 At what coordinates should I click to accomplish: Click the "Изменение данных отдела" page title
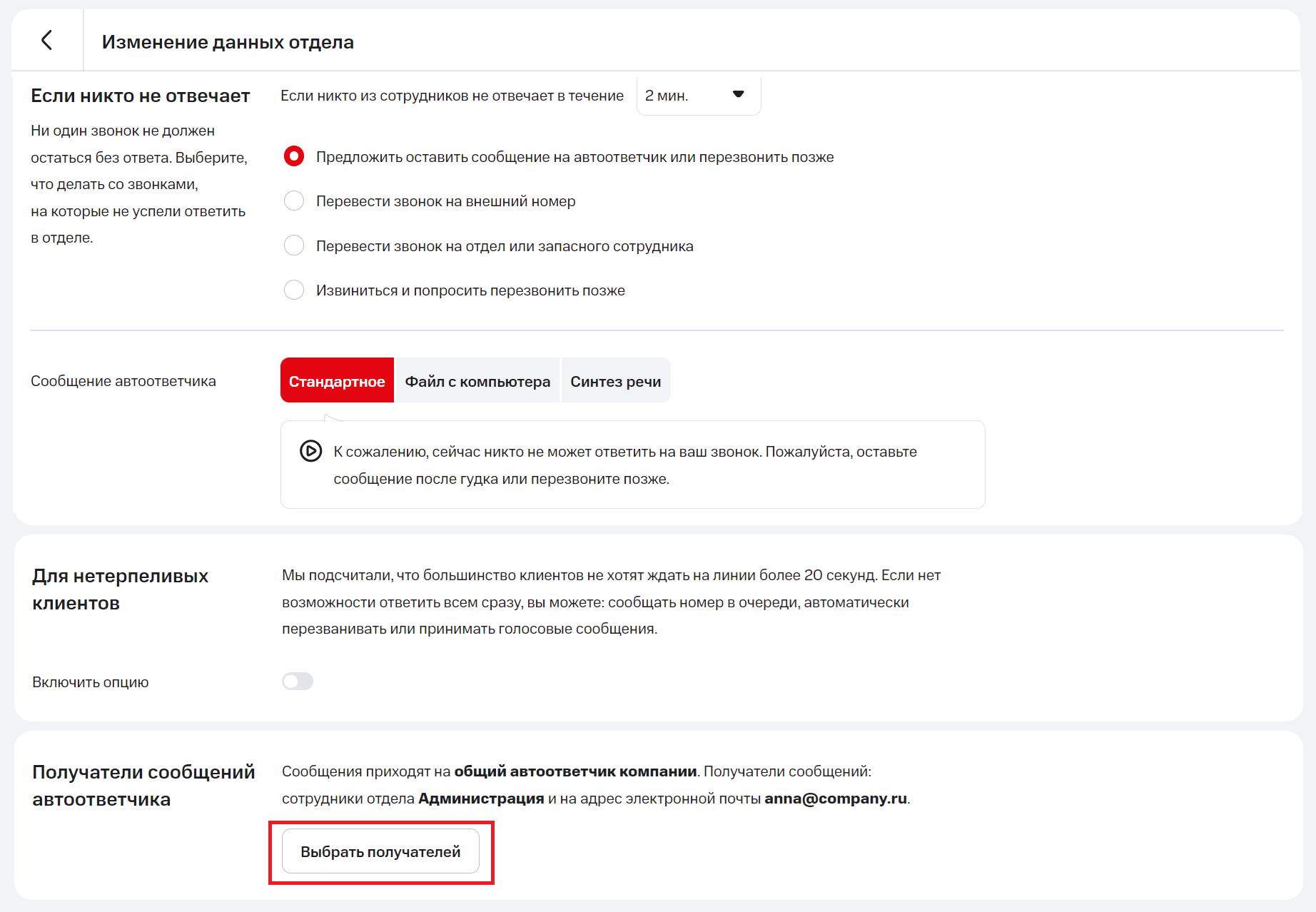point(228,42)
